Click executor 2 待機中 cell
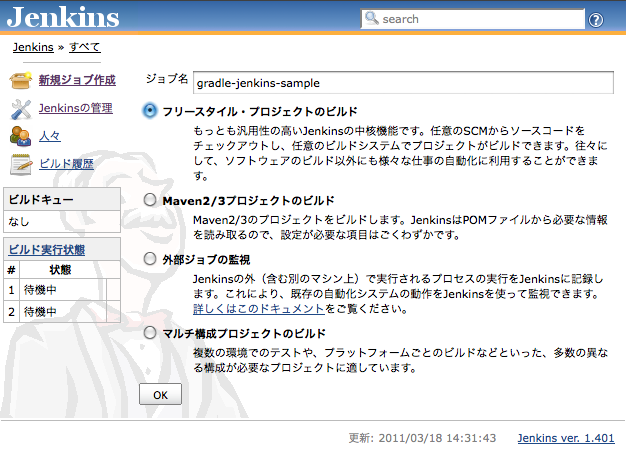The width and height of the screenshot is (626, 456). pyautogui.click(x=63, y=311)
